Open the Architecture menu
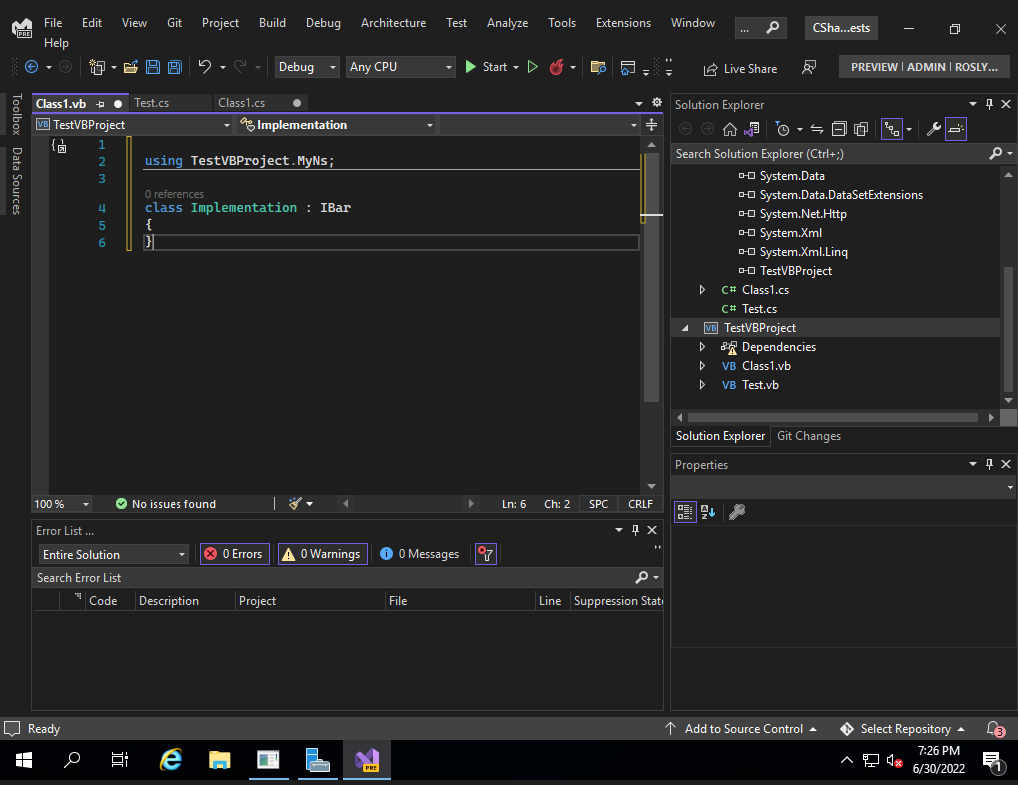This screenshot has height=785, width=1018. [x=393, y=23]
